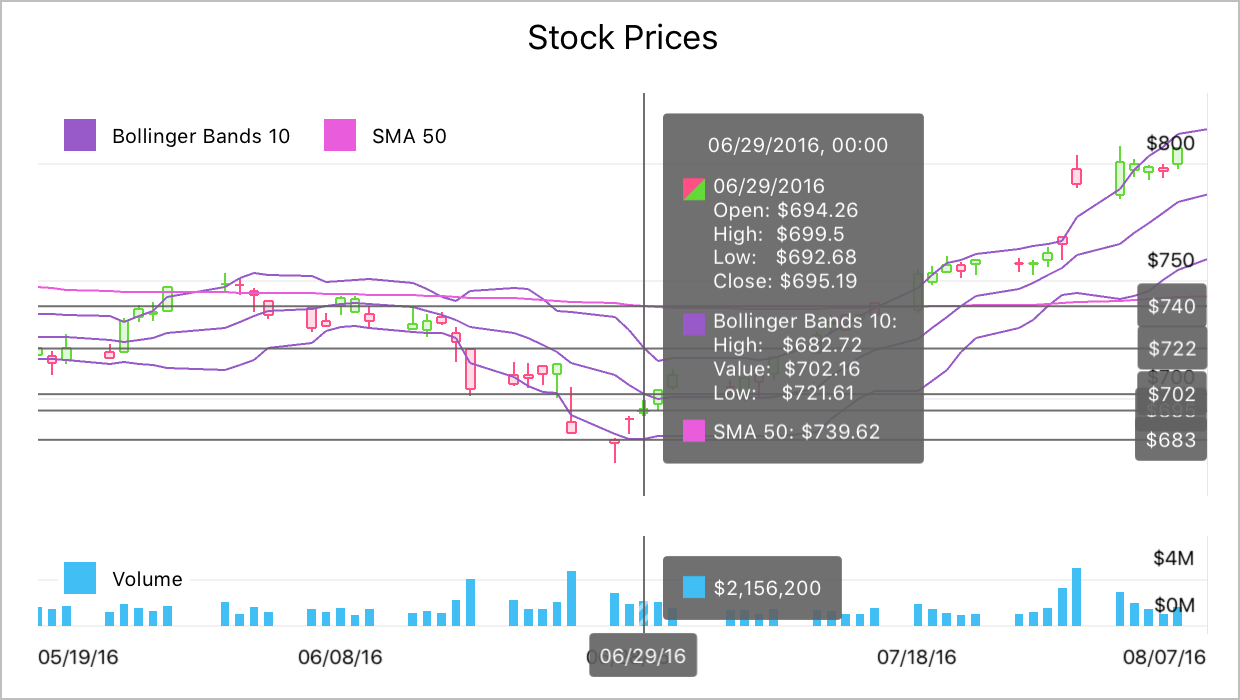Click the $683 price axis marker
This screenshot has width=1240, height=700.
pyautogui.click(x=1171, y=439)
